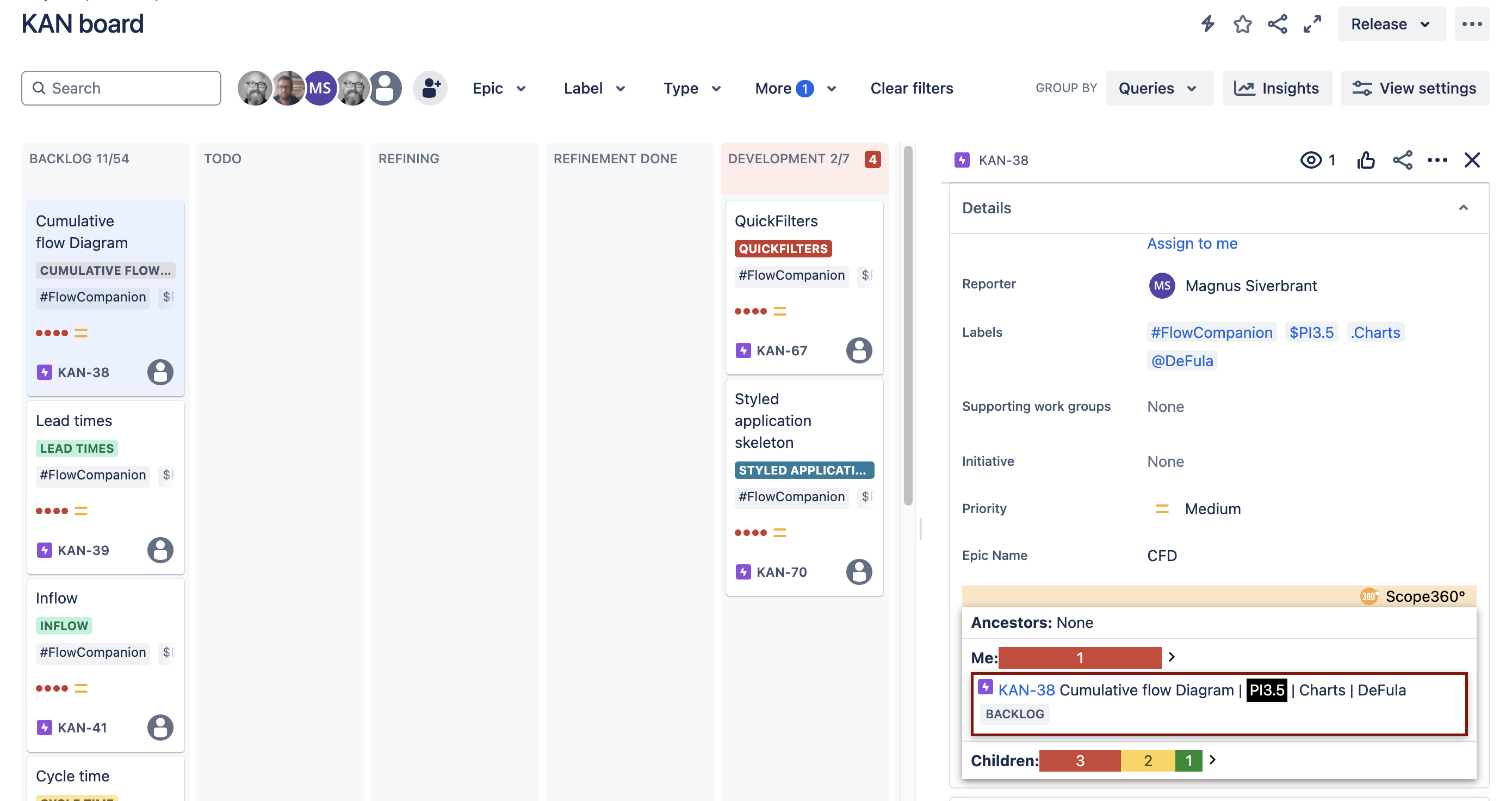Viewport: 1512px width, 801px height.
Task: Click the lightning bolt activity icon
Action: tap(1207, 22)
